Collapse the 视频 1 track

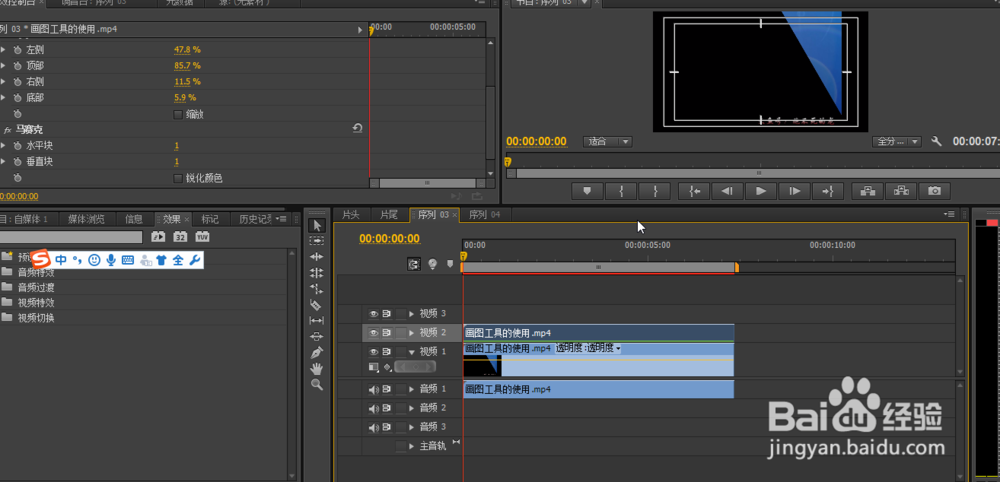pos(411,352)
